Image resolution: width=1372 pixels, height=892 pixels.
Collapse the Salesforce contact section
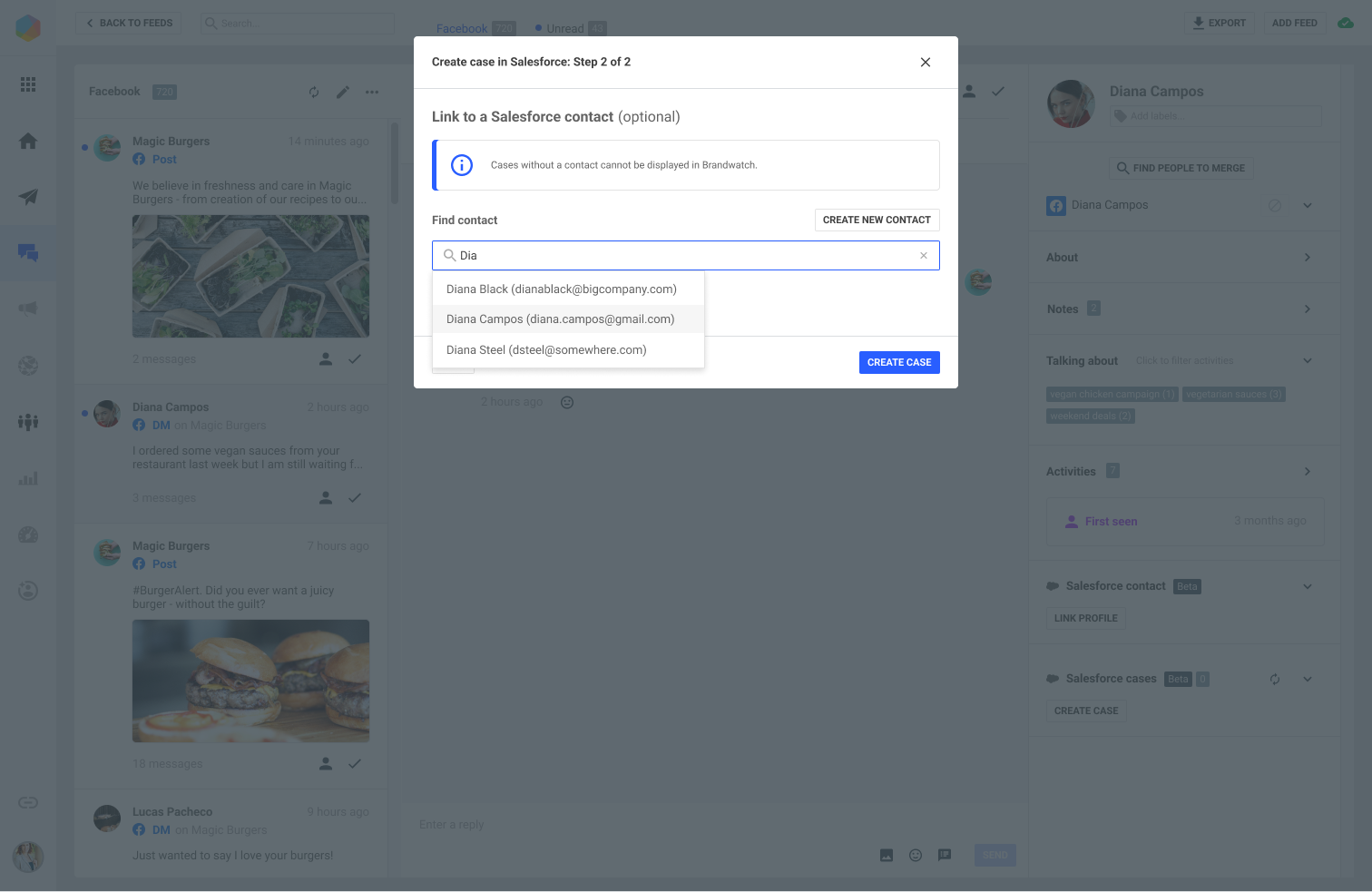1308,587
